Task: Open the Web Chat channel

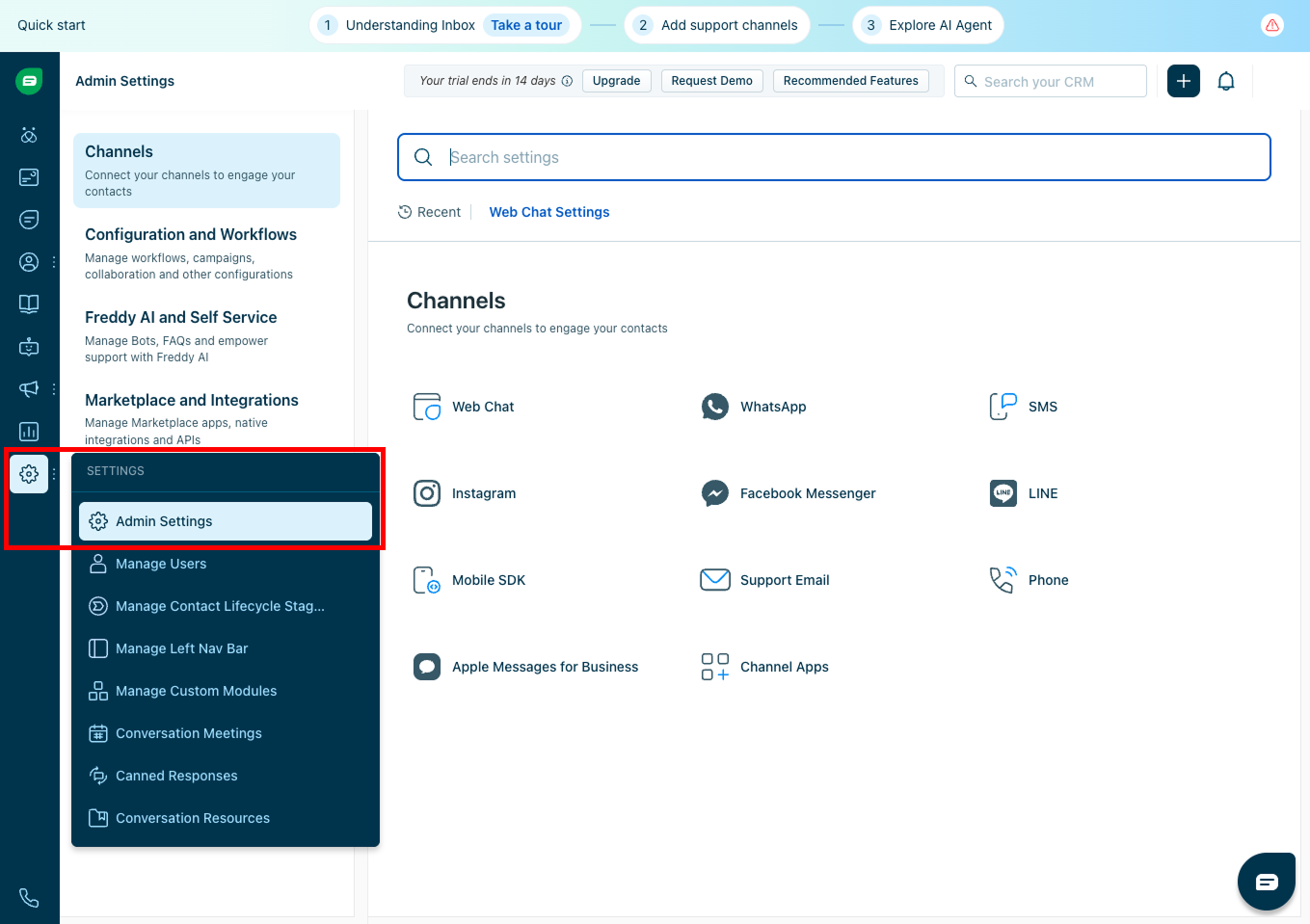Action: 464,407
